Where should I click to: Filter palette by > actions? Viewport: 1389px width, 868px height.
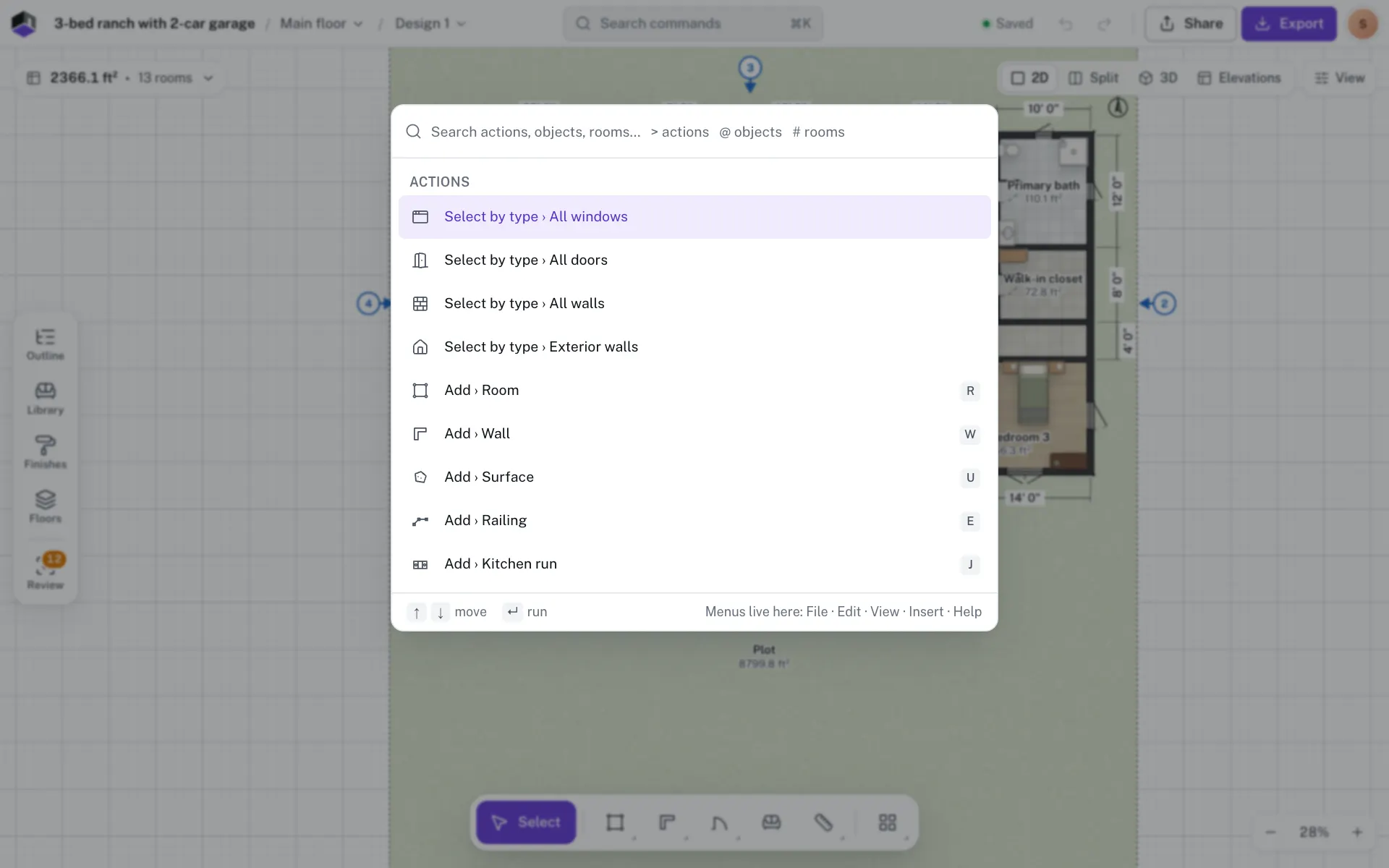coord(679,132)
